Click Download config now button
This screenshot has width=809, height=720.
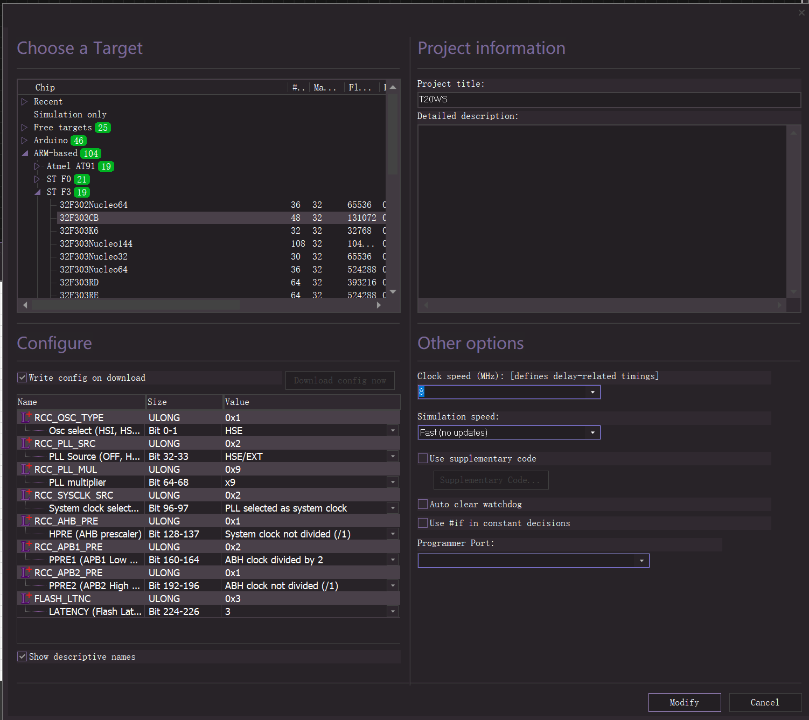tap(339, 380)
